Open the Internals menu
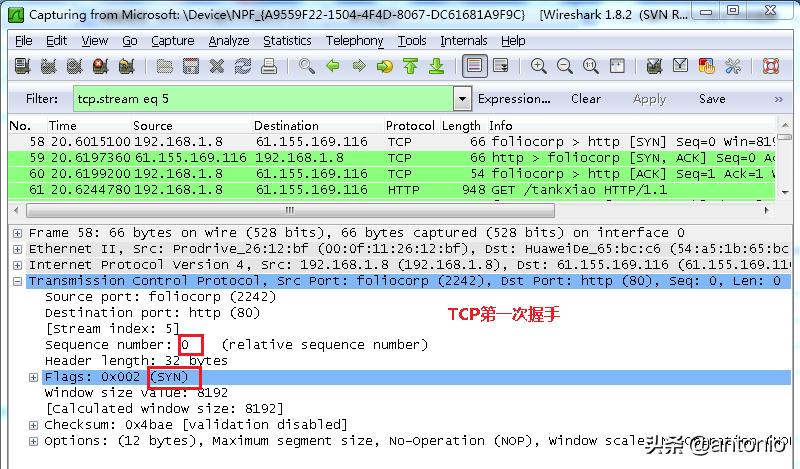Viewport: 800px width, 469px height. tap(464, 40)
